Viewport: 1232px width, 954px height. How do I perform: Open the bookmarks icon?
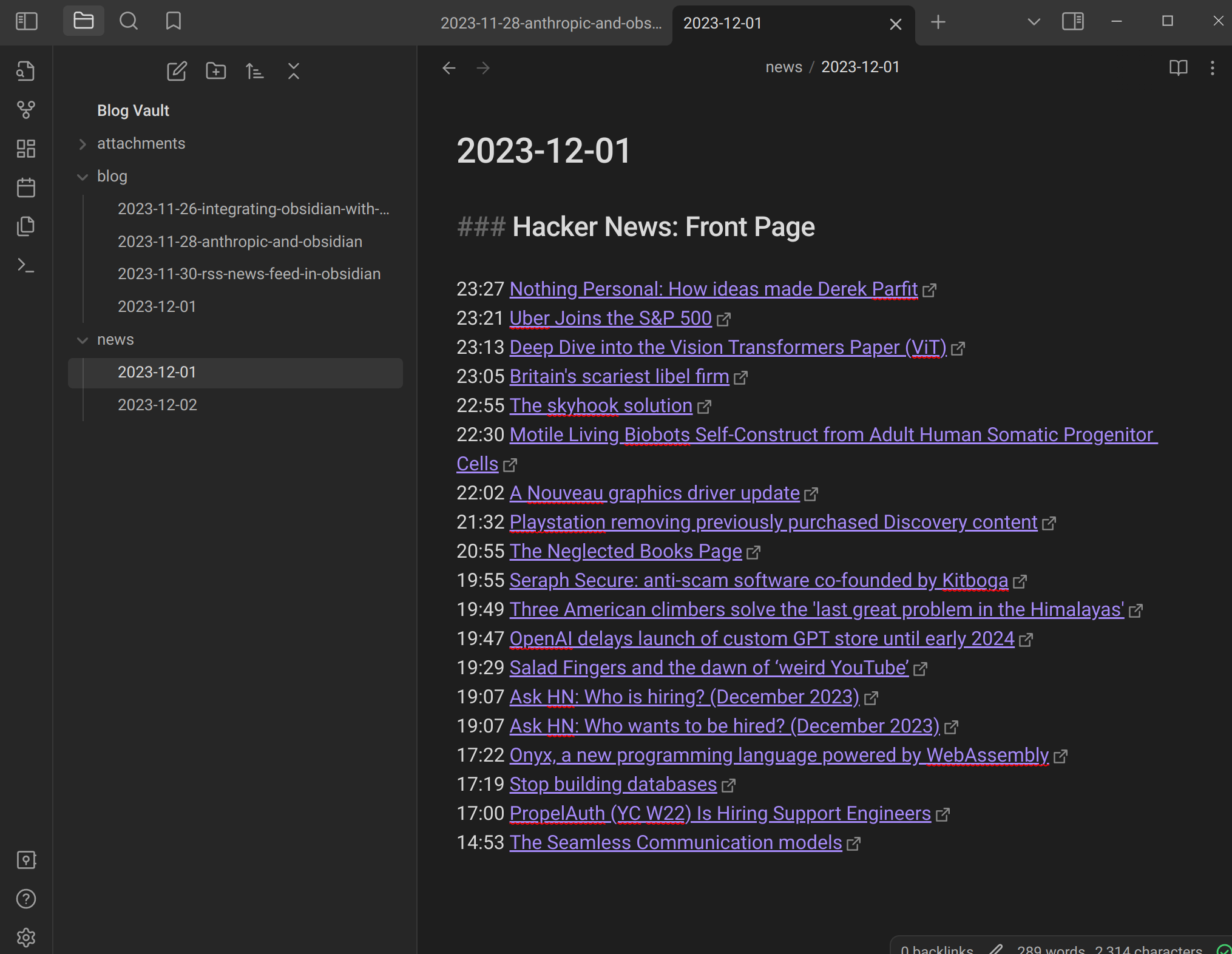click(174, 21)
